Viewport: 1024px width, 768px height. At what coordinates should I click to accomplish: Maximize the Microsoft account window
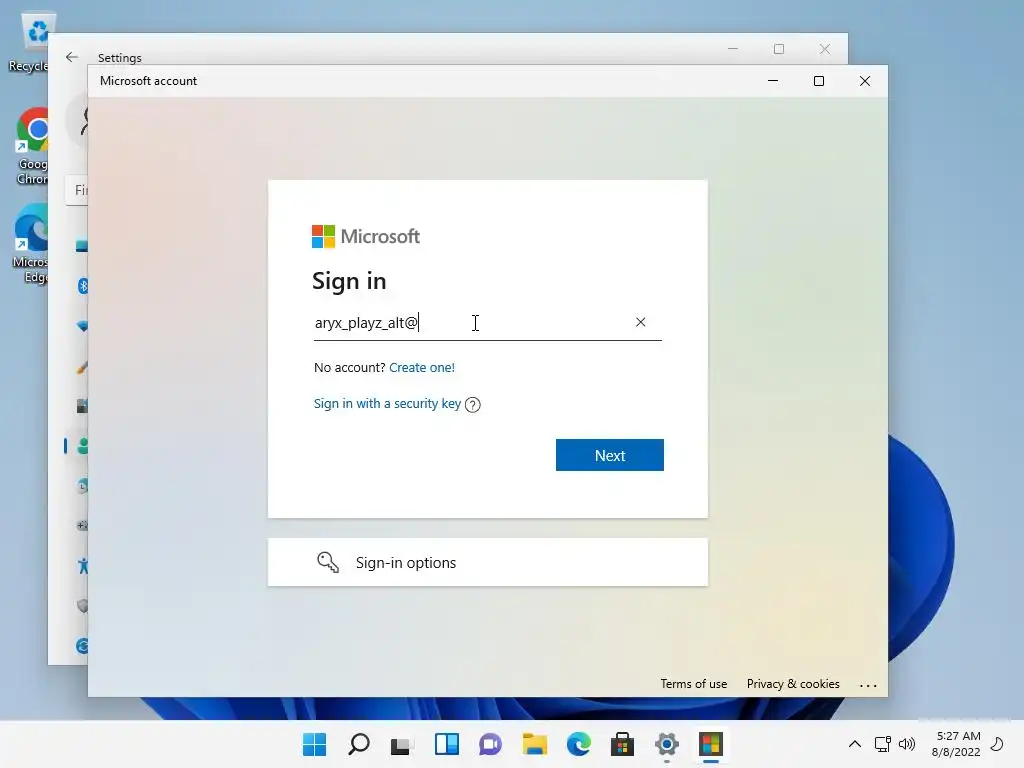click(818, 81)
